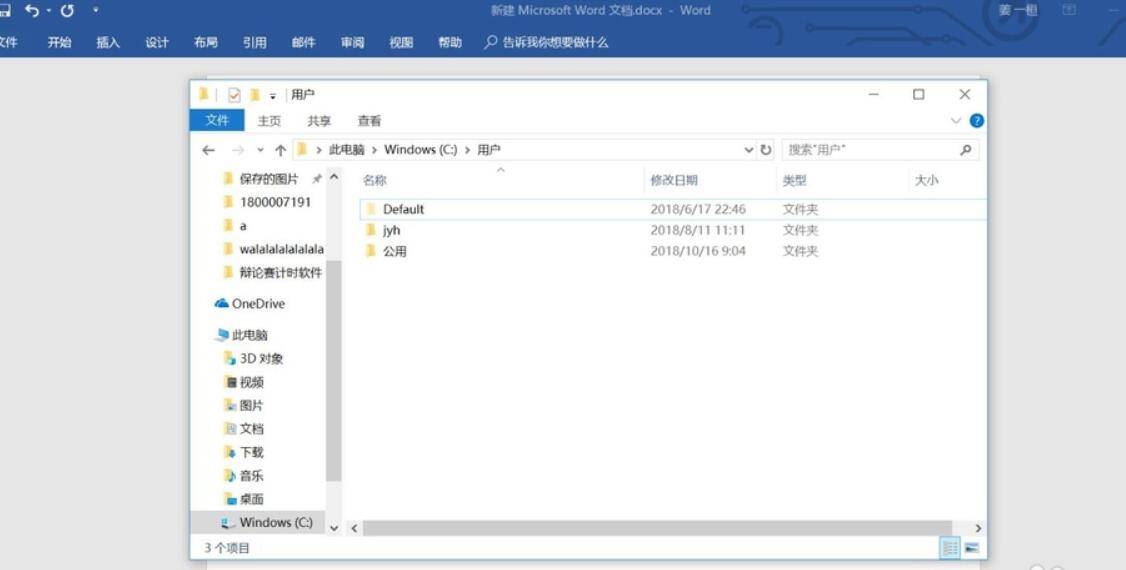Click the search magnifier icon in Explorer
1126x570 pixels.
pos(966,149)
